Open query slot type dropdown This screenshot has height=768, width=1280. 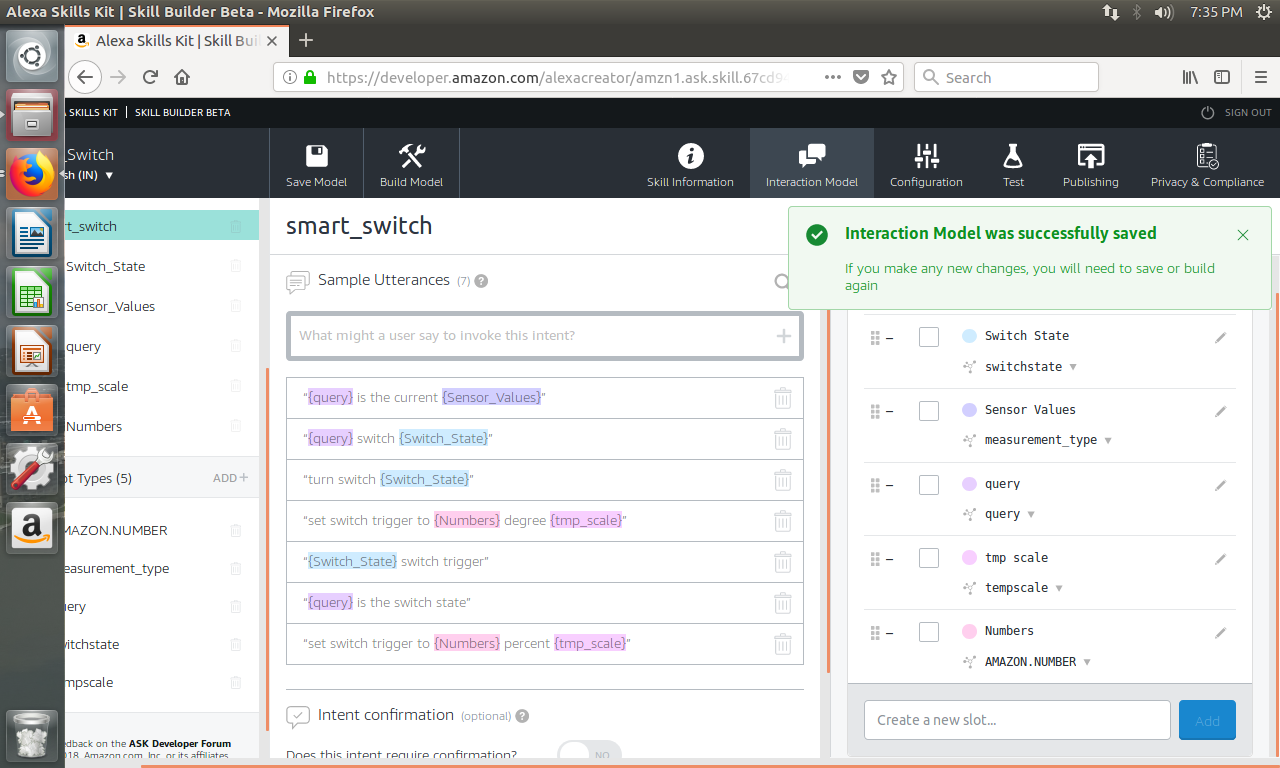click(1031, 514)
